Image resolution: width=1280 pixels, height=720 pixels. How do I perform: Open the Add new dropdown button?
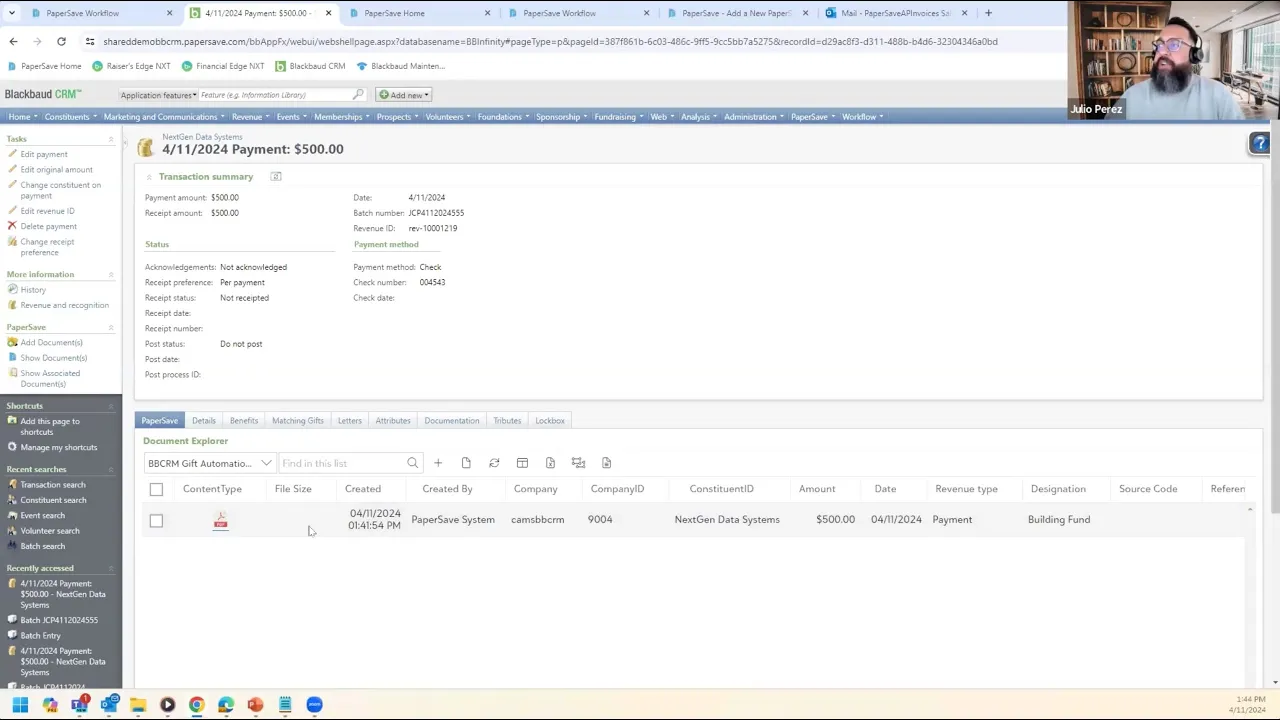(x=403, y=95)
